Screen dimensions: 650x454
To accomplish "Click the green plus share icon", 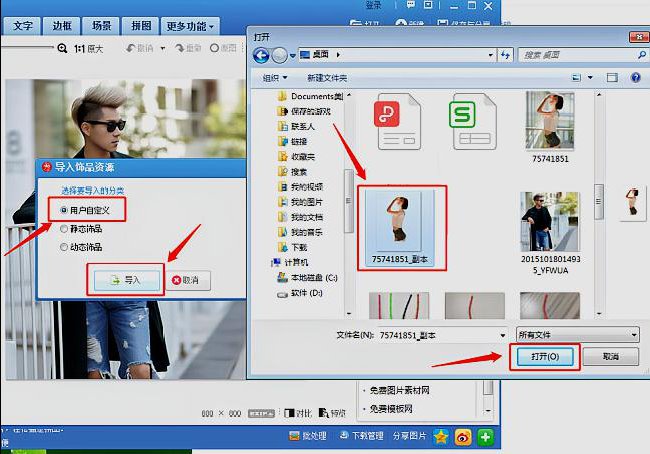I will [485, 437].
